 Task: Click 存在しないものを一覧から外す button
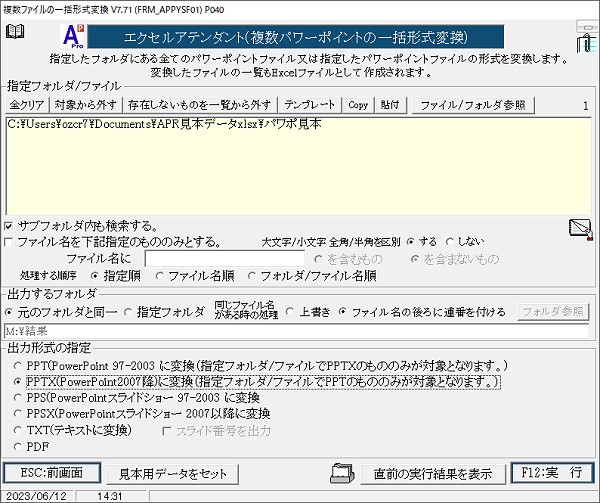(x=199, y=105)
